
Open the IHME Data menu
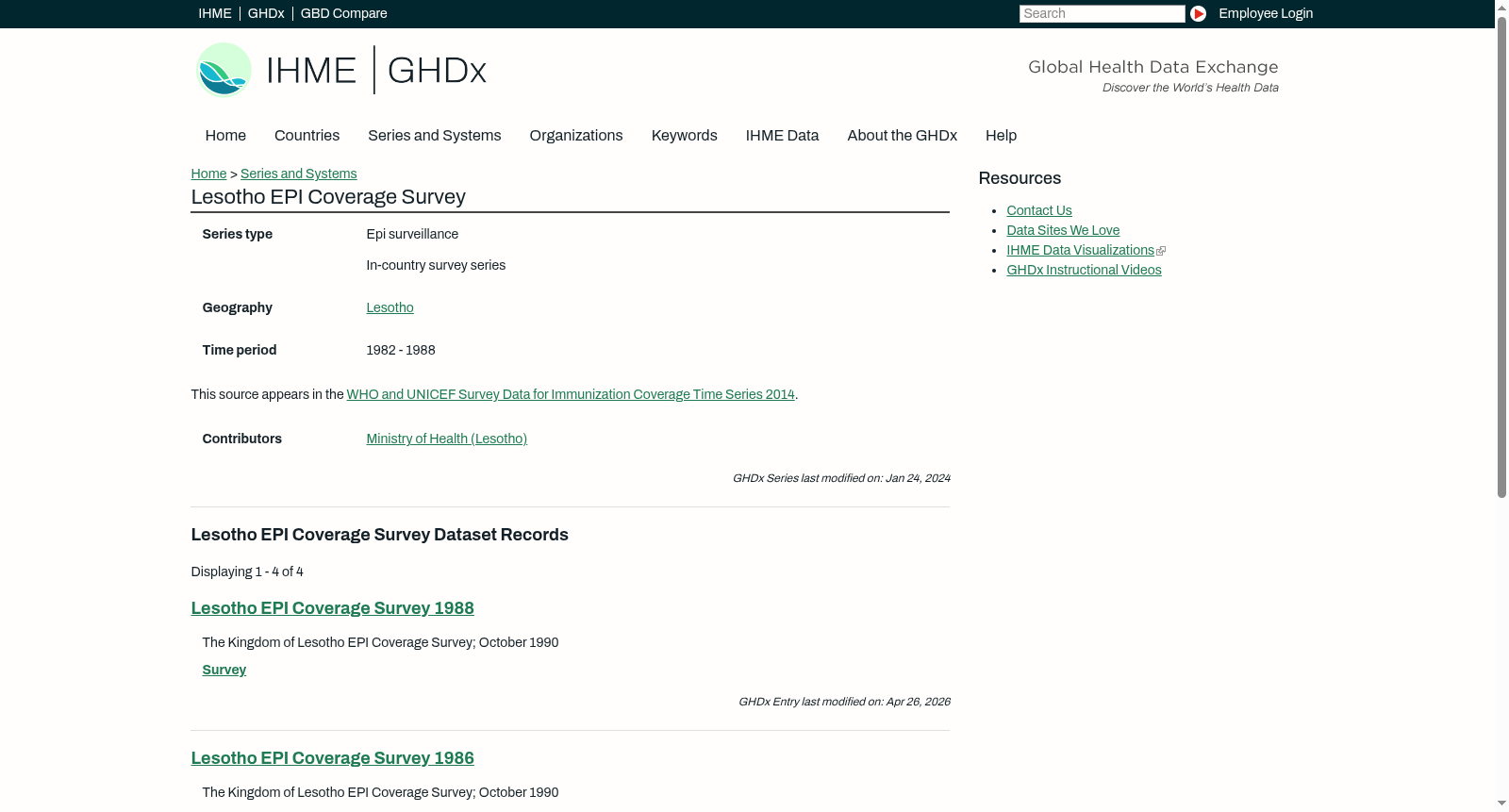click(782, 136)
